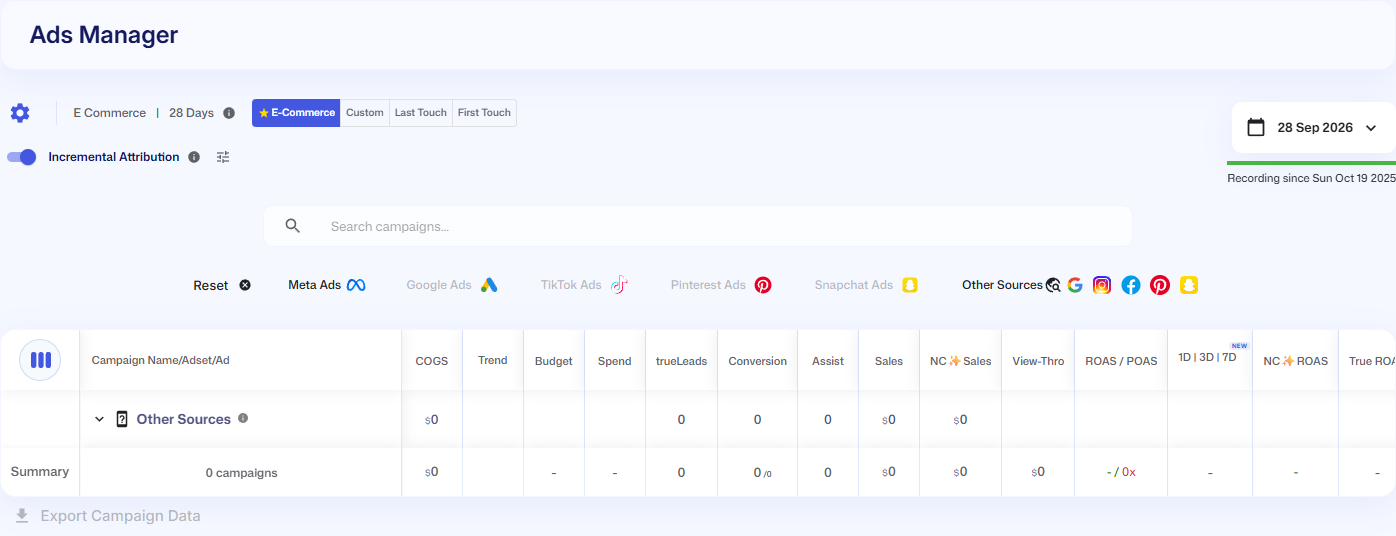Click the Ads Manager page title
This screenshot has height=536, width=1396.
(x=104, y=35)
